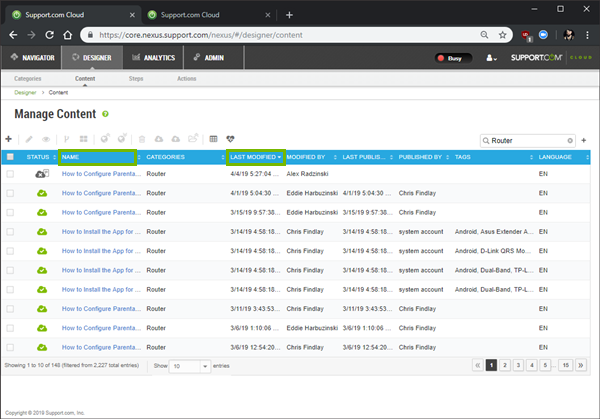
Task: Click the eye preview icon in toolbar
Action: [x=46, y=139]
